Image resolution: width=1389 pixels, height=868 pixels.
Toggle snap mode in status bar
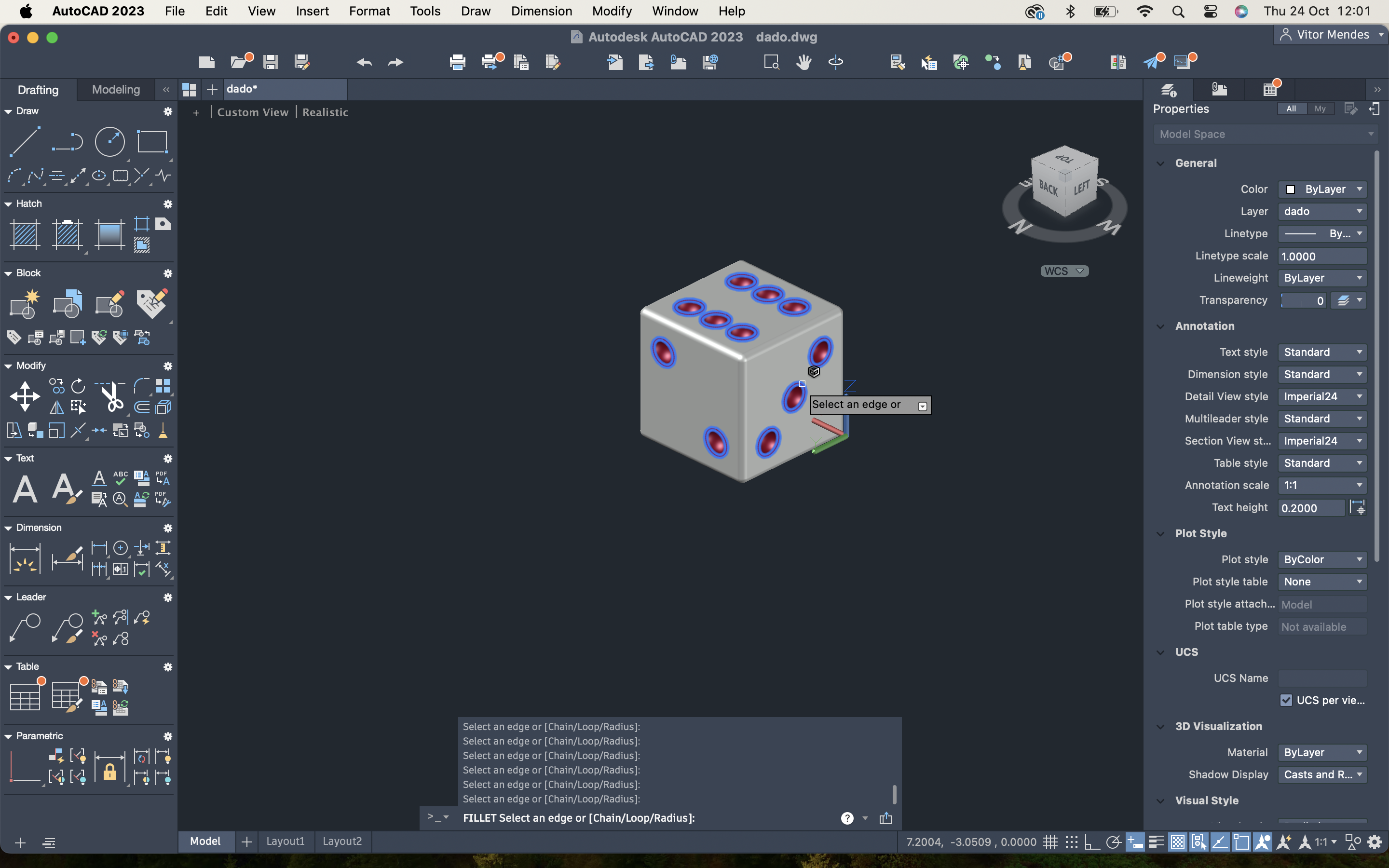click(1071, 842)
